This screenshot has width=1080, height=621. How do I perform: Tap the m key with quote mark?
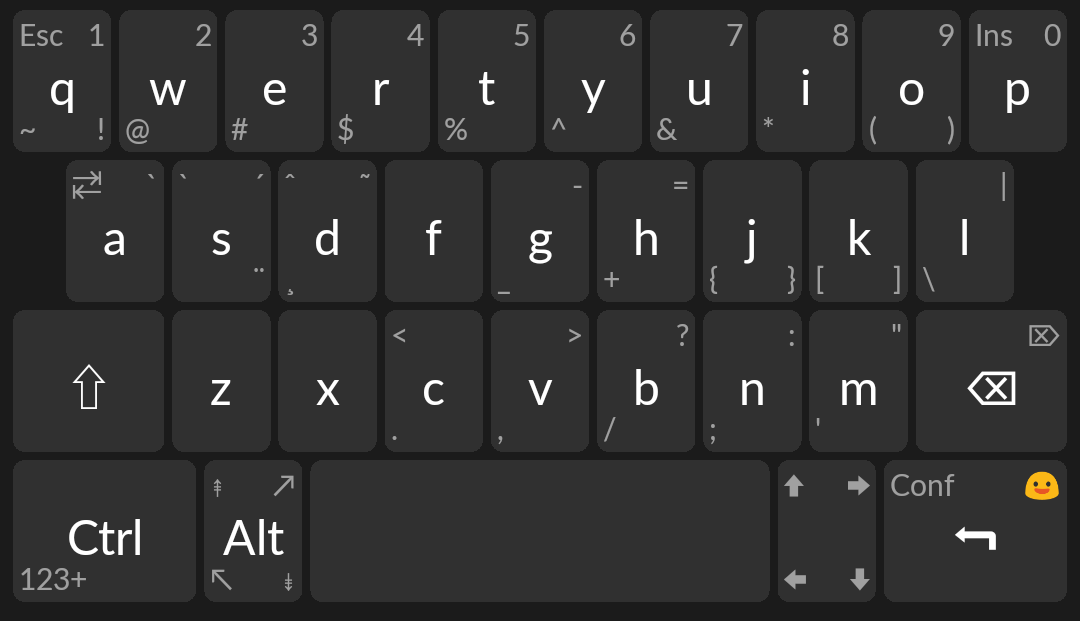pyautogui.click(x=858, y=381)
